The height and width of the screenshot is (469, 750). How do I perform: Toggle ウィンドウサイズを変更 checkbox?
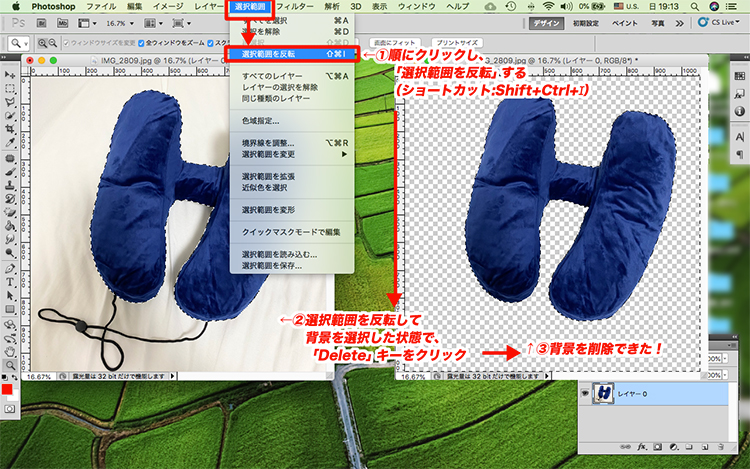pyautogui.click(x=66, y=43)
